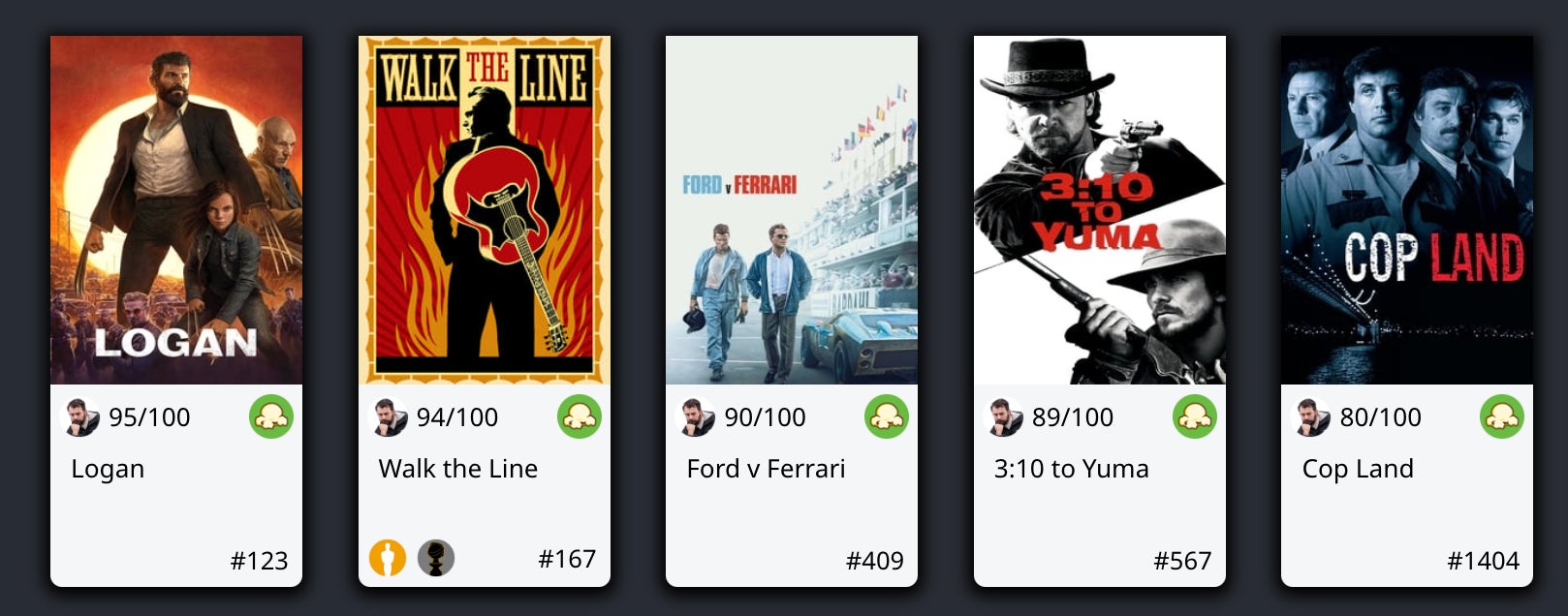Viewport: 1568px width, 616px height.
Task: Click the Logan title link
Action: point(108,470)
